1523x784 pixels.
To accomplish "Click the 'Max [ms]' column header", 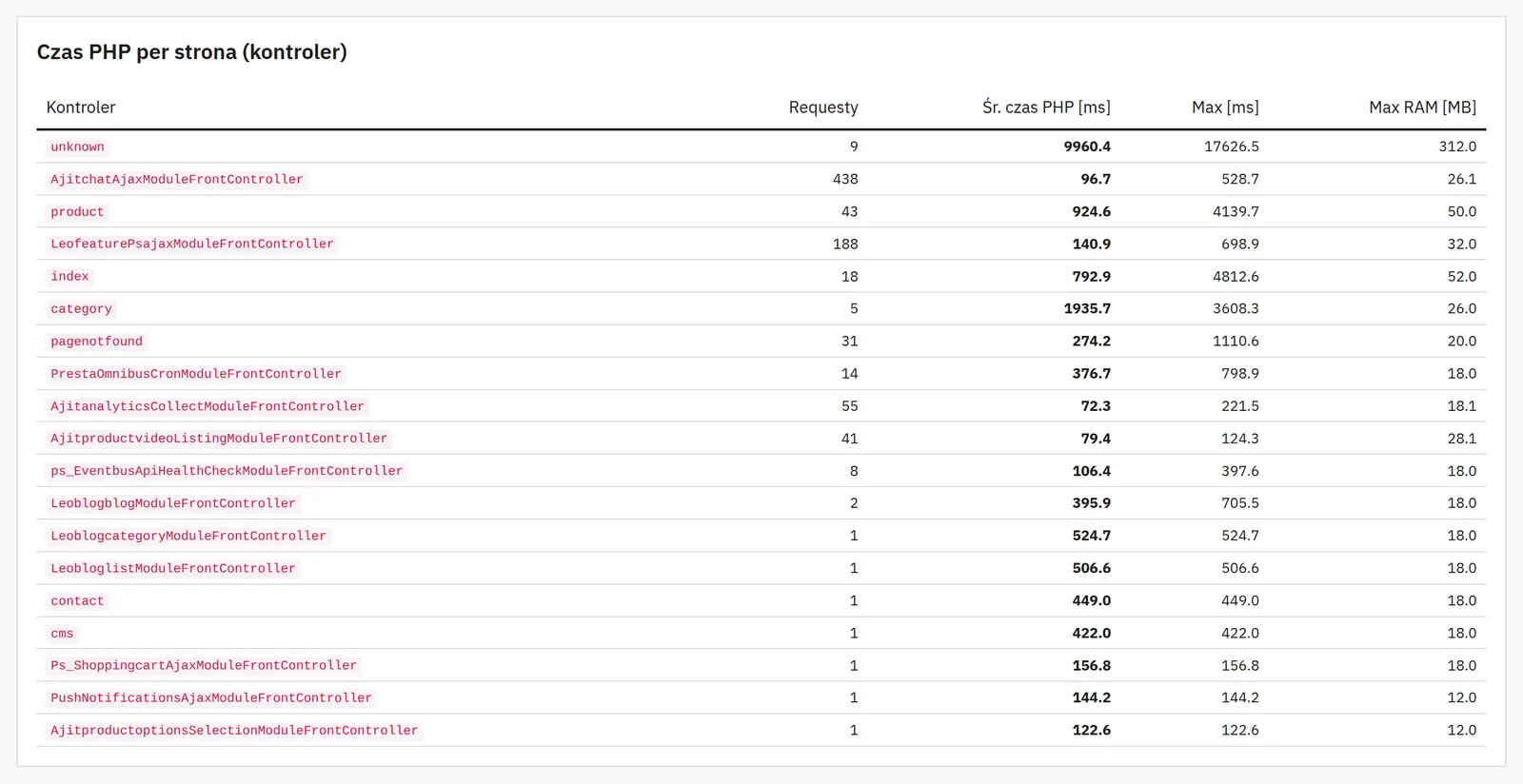I will click(1225, 108).
